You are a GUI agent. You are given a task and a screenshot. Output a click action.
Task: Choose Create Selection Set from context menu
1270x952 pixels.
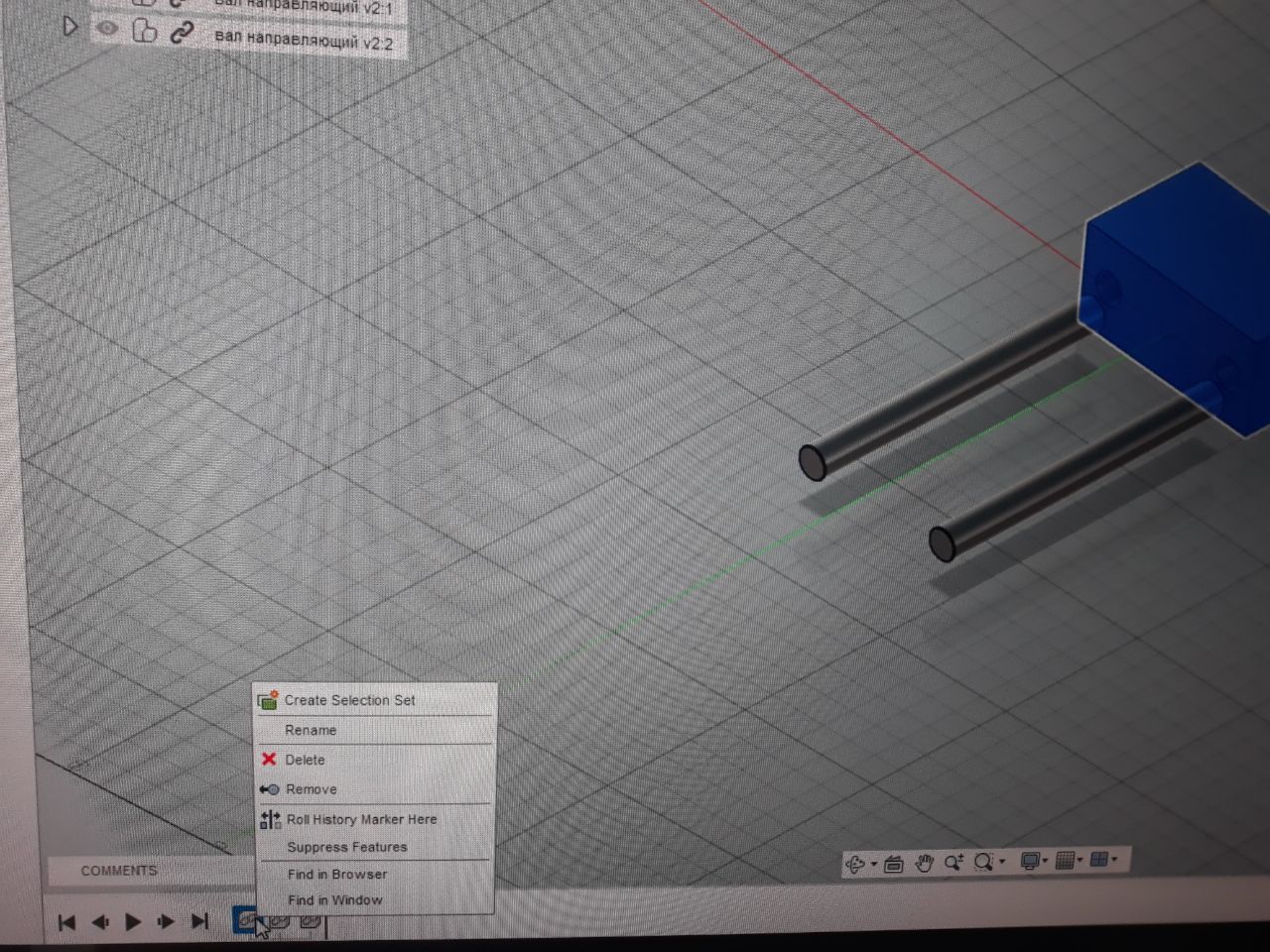[375, 700]
